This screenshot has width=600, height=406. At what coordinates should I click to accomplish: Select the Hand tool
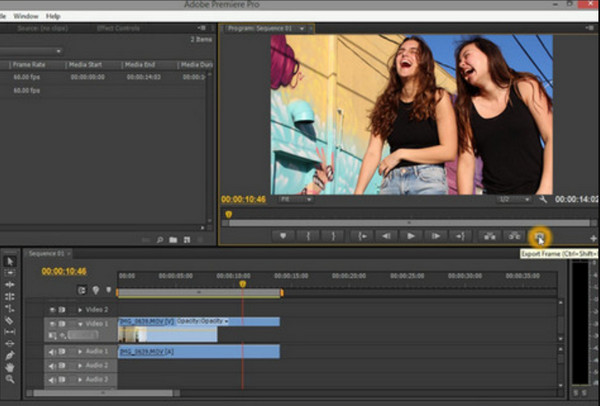[x=10, y=367]
